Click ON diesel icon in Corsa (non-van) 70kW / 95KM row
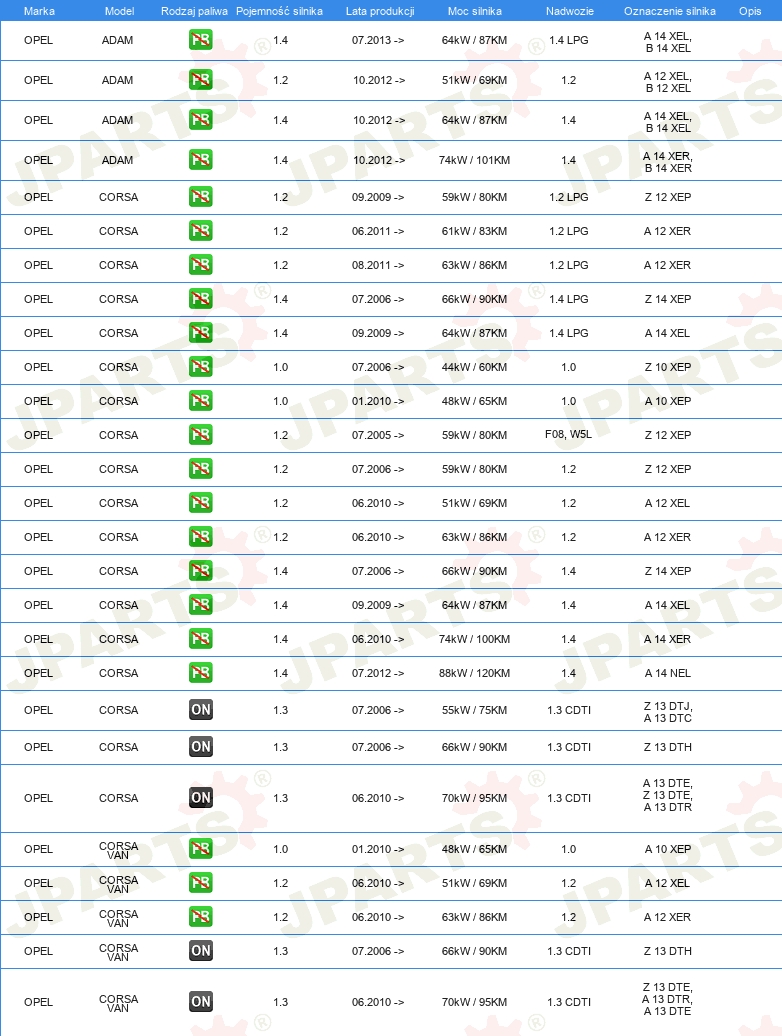 point(201,798)
